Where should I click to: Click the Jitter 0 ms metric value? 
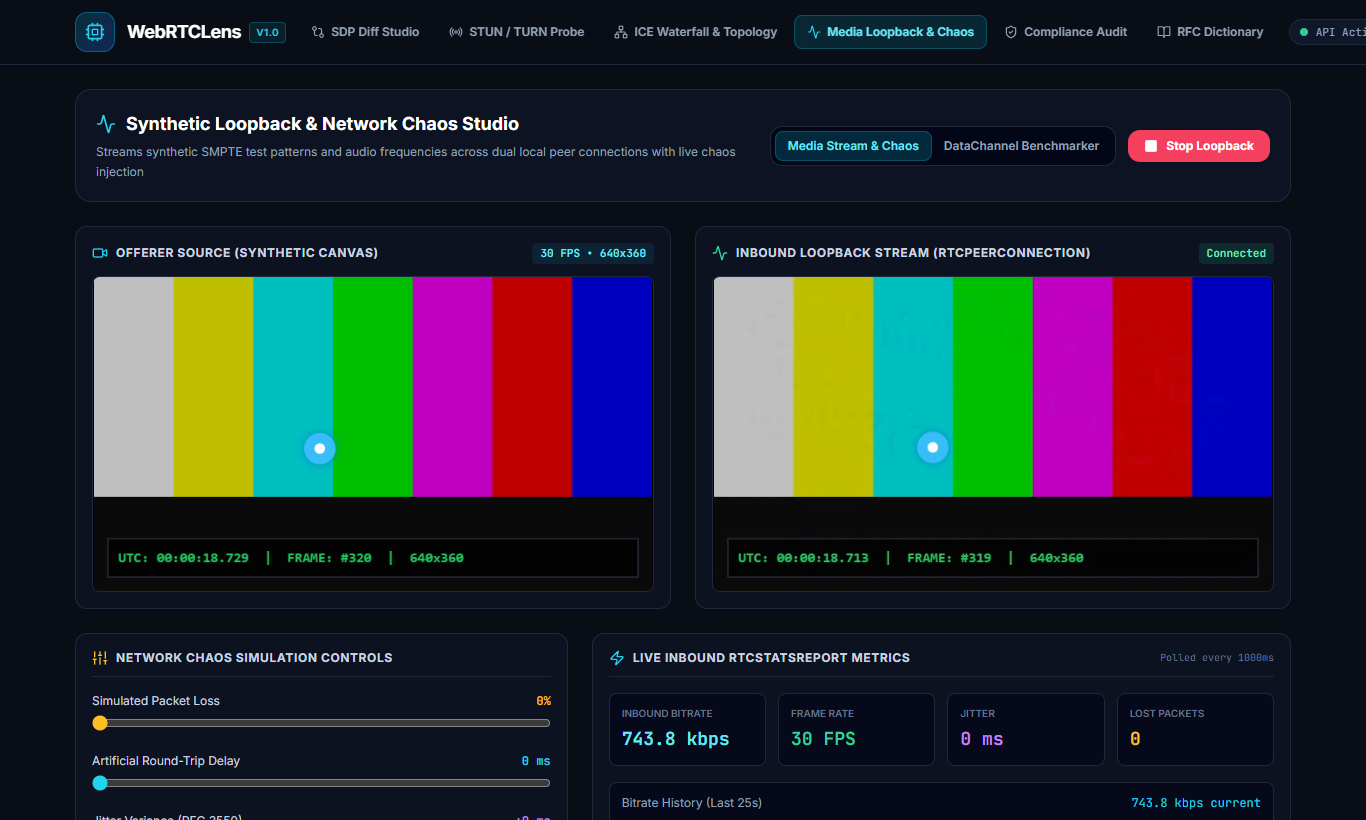[982, 739]
